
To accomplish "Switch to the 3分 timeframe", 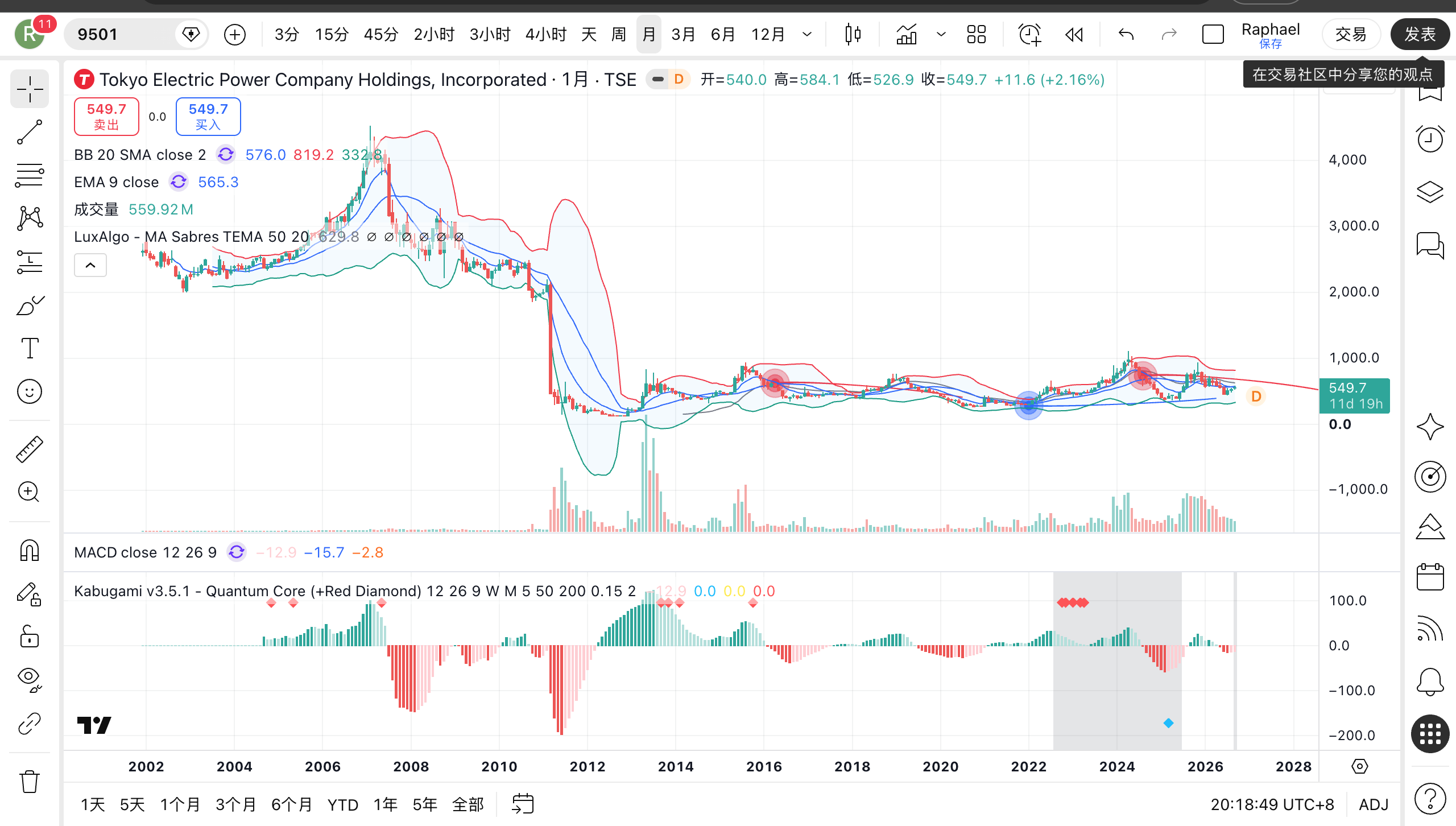I will (287, 35).
